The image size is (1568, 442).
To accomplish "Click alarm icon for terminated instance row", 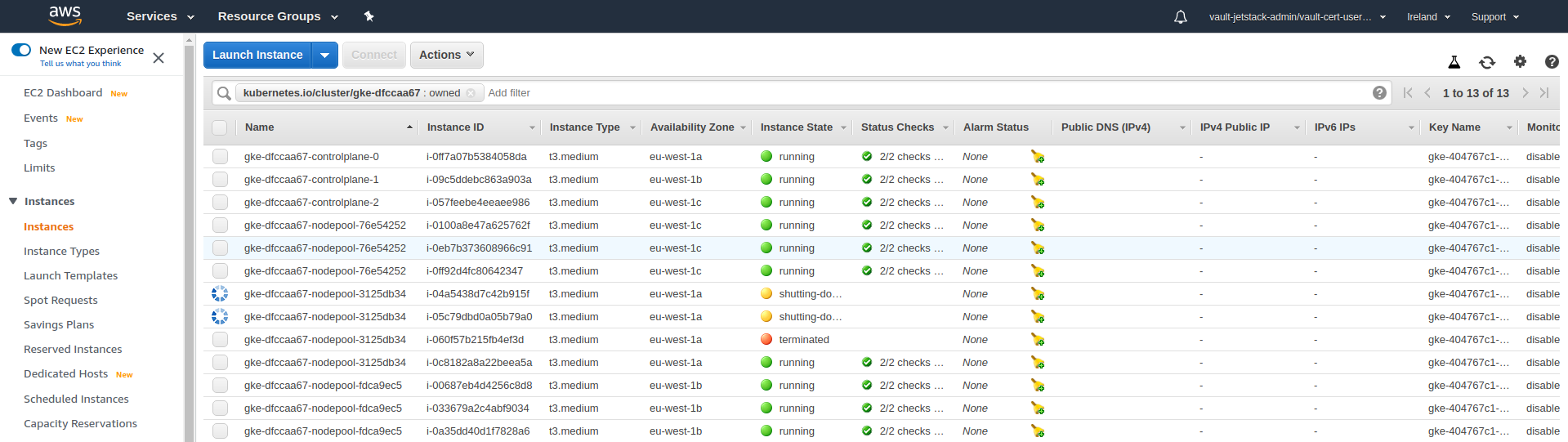I will tap(1038, 340).
